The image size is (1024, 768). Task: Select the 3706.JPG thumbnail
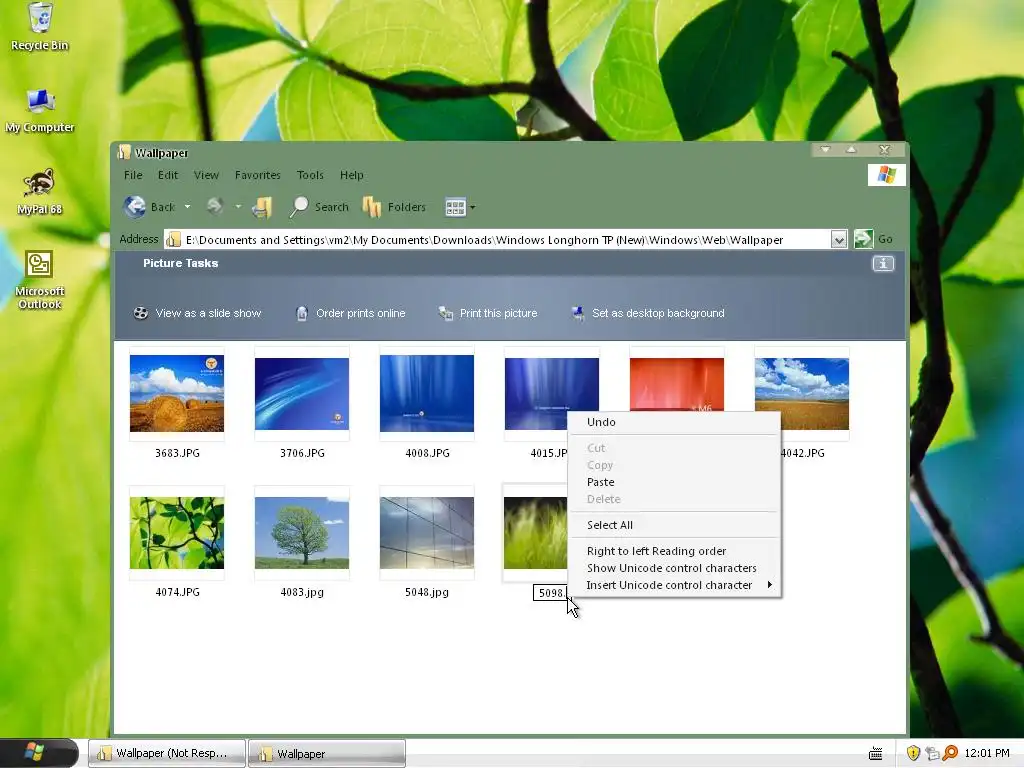302,393
